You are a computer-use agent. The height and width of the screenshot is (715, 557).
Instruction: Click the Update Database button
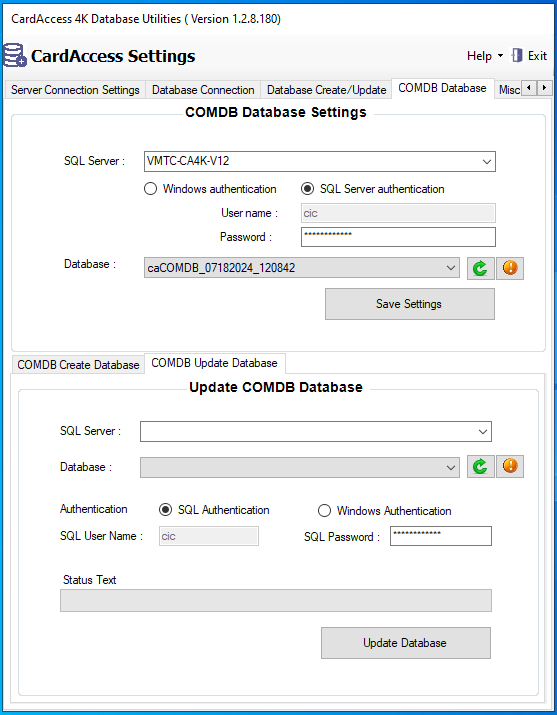[406, 643]
